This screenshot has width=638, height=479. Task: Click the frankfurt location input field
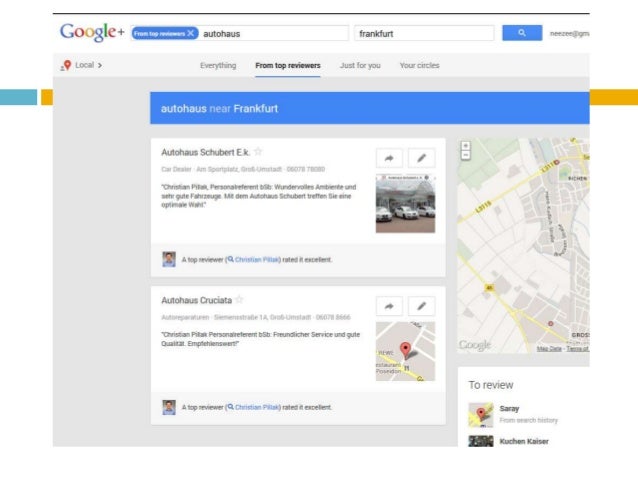click(424, 33)
